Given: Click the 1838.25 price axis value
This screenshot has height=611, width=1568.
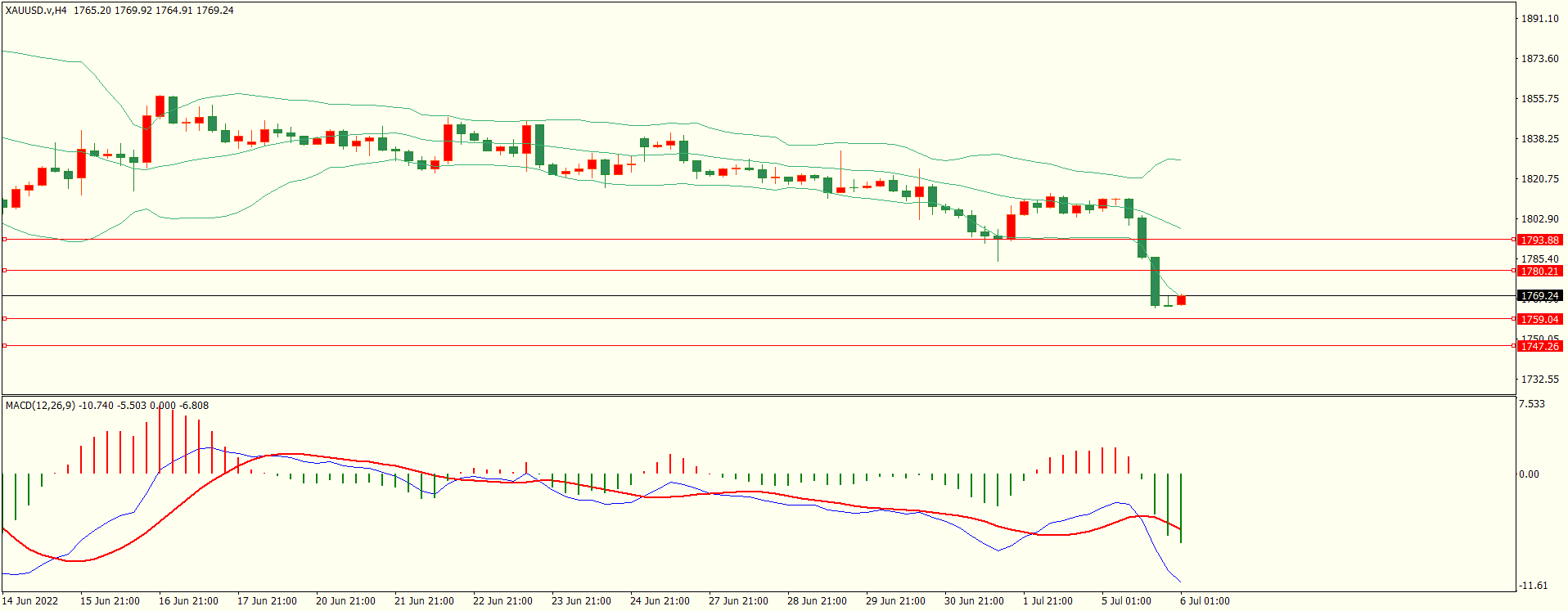Looking at the screenshot, I should [1539, 138].
